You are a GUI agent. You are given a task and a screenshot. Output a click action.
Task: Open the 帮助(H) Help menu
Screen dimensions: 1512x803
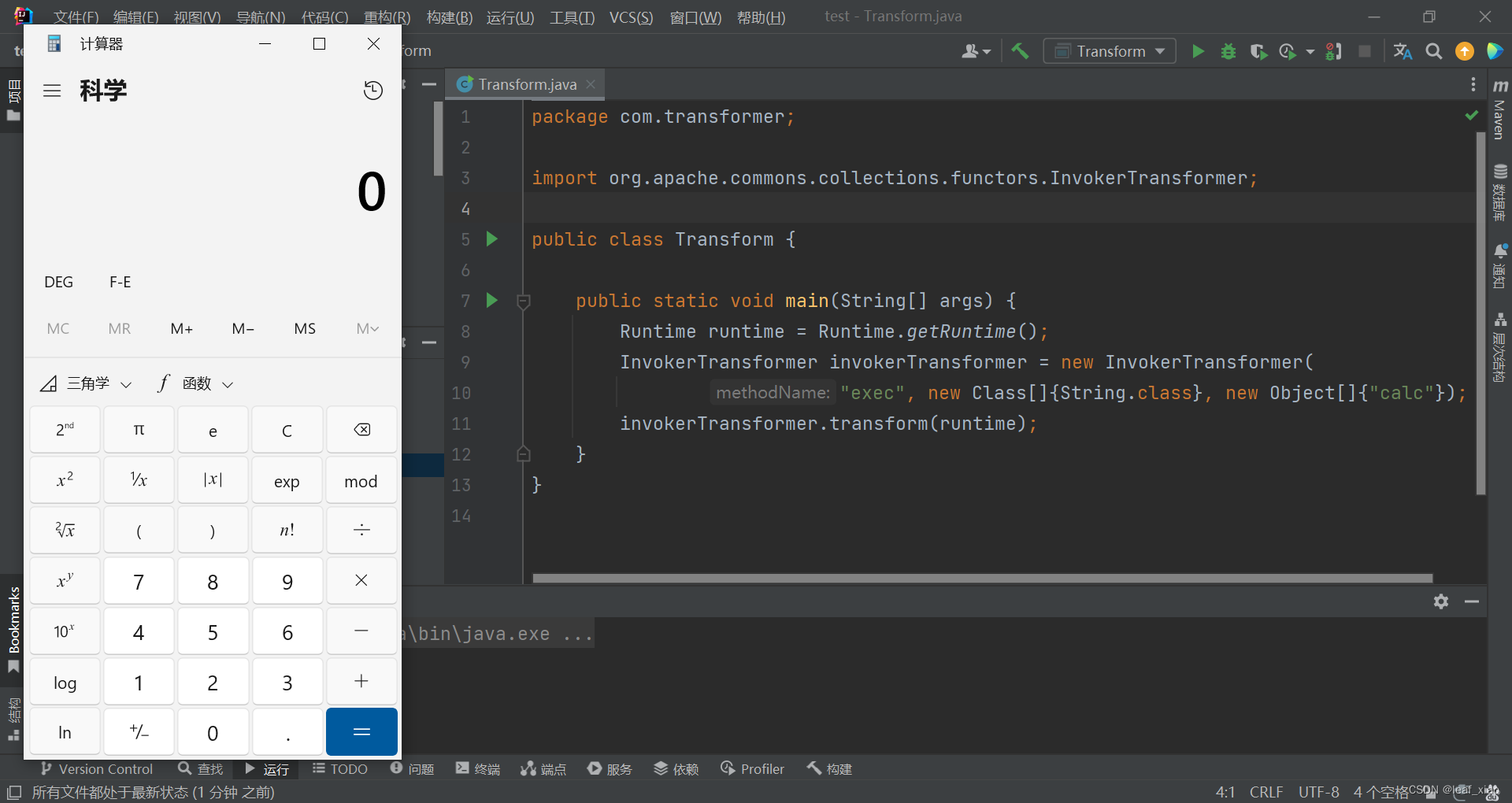click(x=762, y=17)
